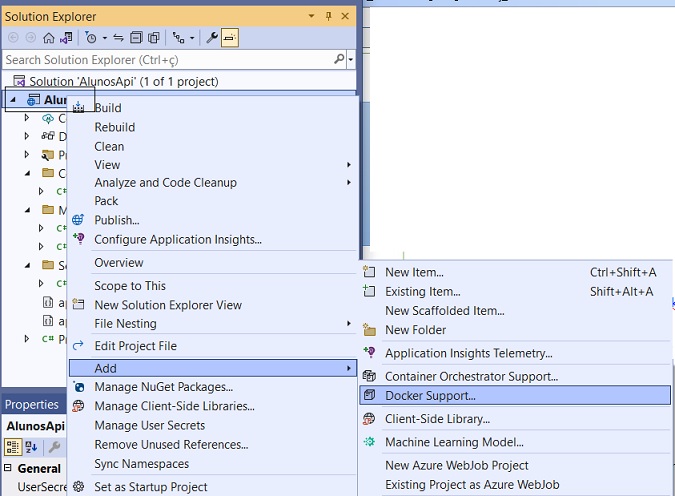
Task: Click Switch Views icon in Solution Explorer toolbar
Action: 66,38
